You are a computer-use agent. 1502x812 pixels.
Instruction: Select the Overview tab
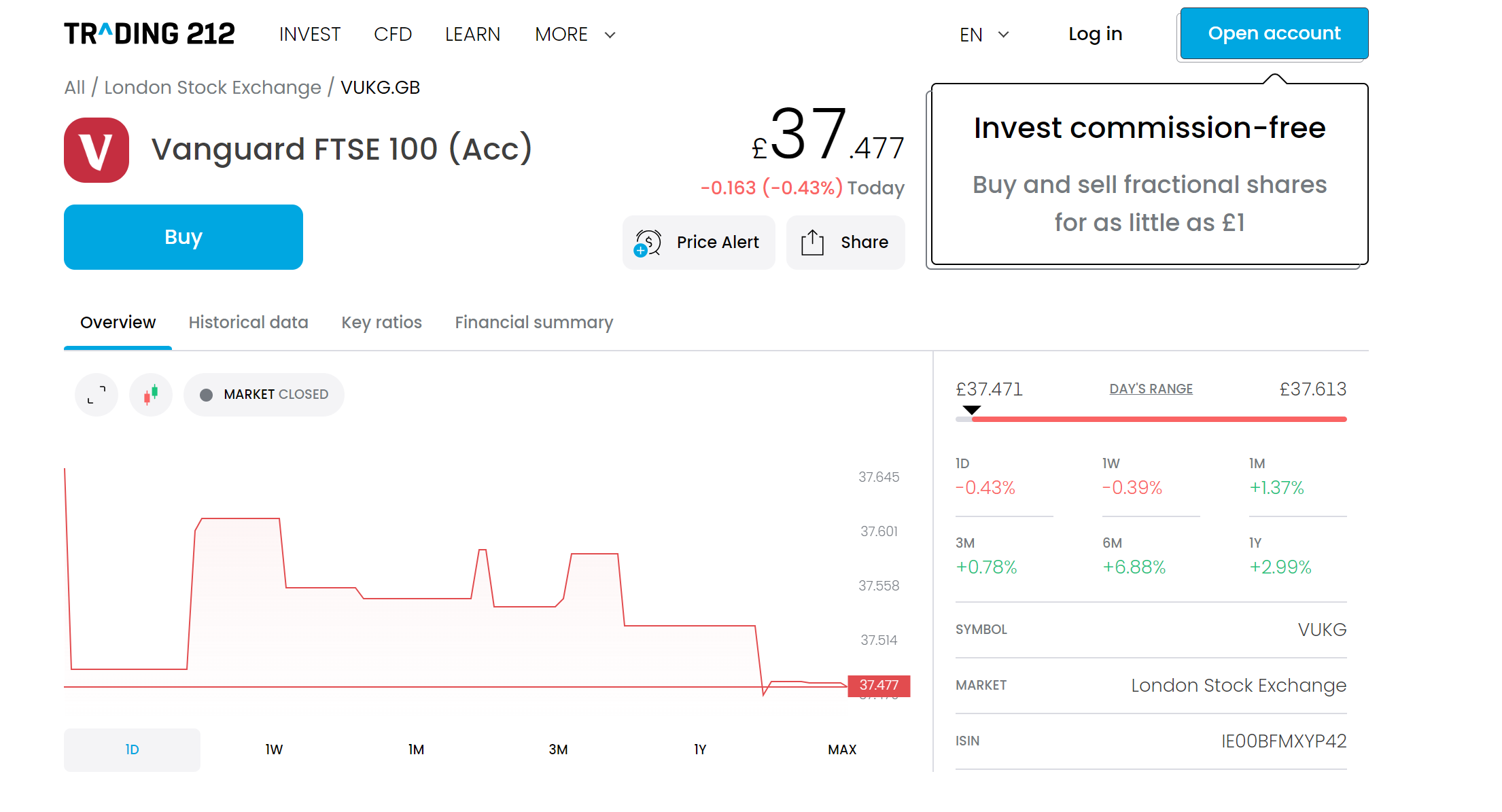click(x=118, y=323)
